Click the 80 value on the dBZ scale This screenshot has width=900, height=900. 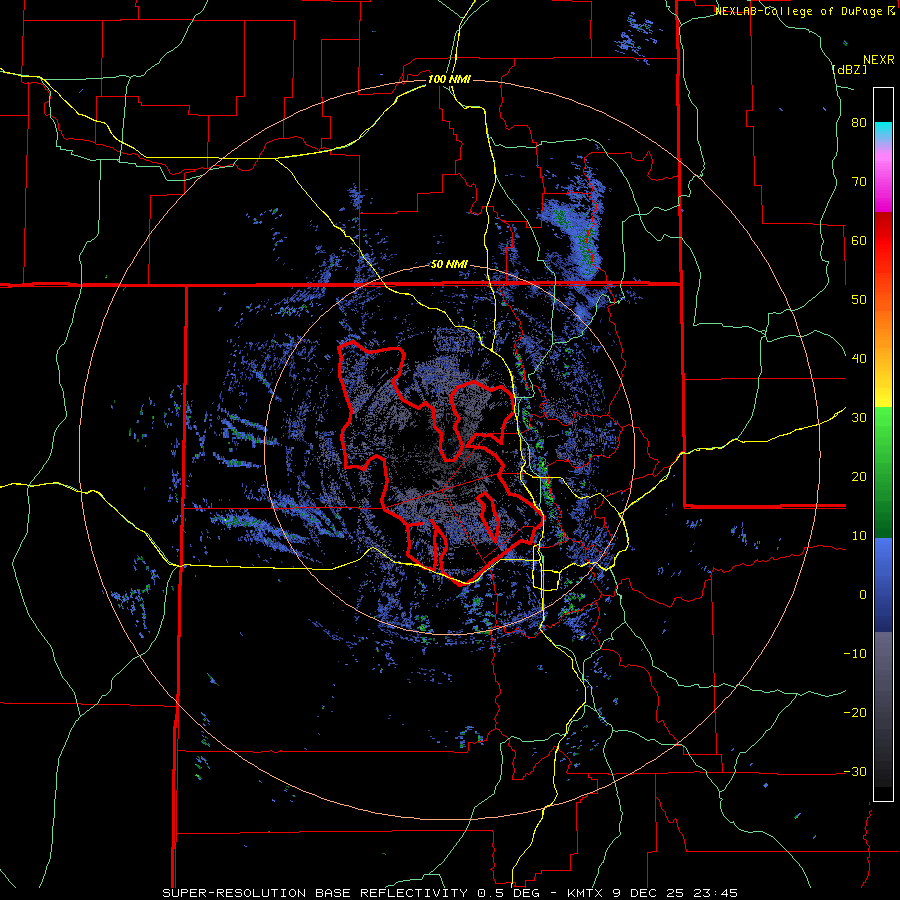[859, 123]
